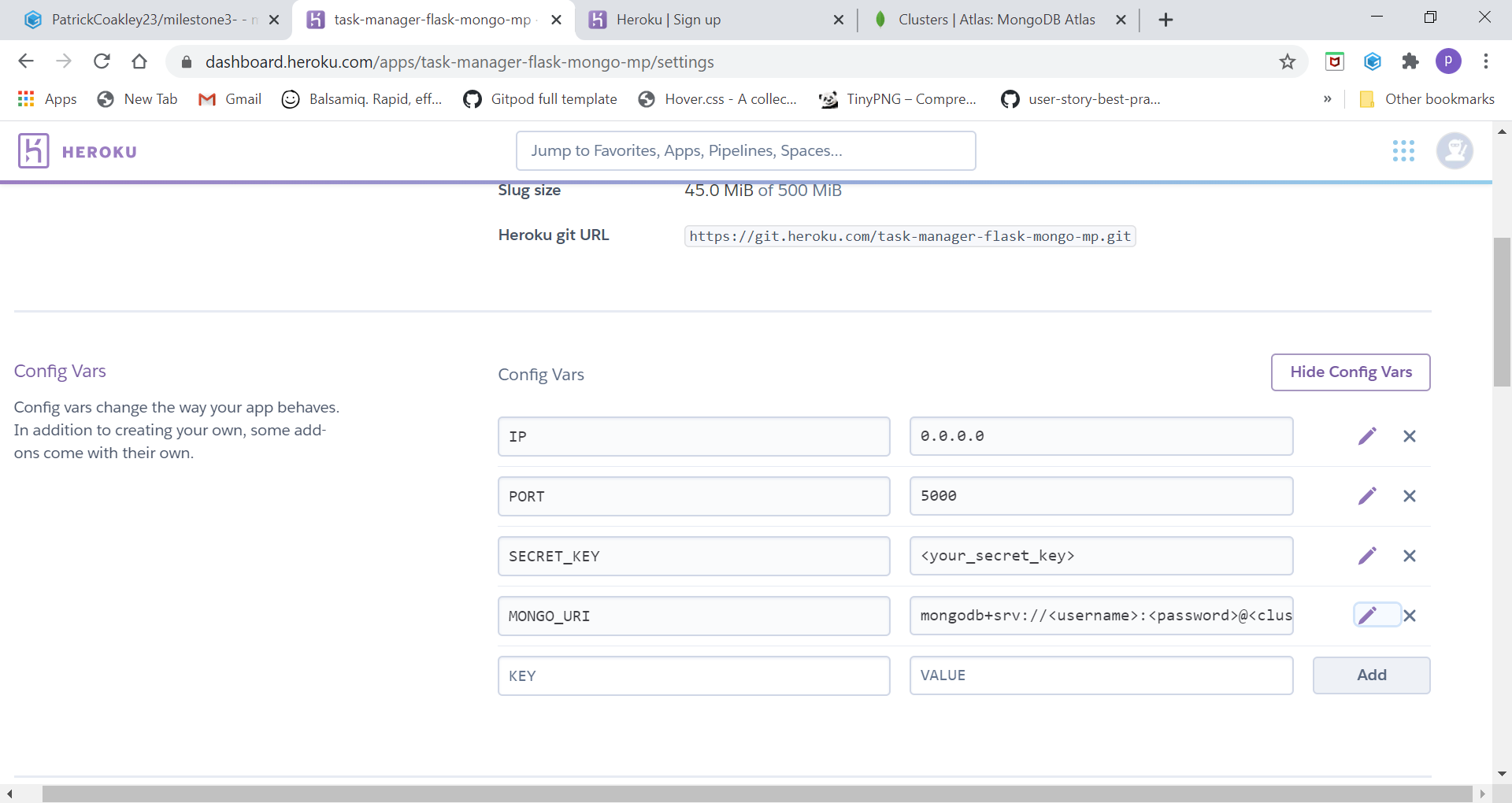Click the SECRET_KEY value field
This screenshot has width=1512, height=803.
pyautogui.click(x=1101, y=556)
